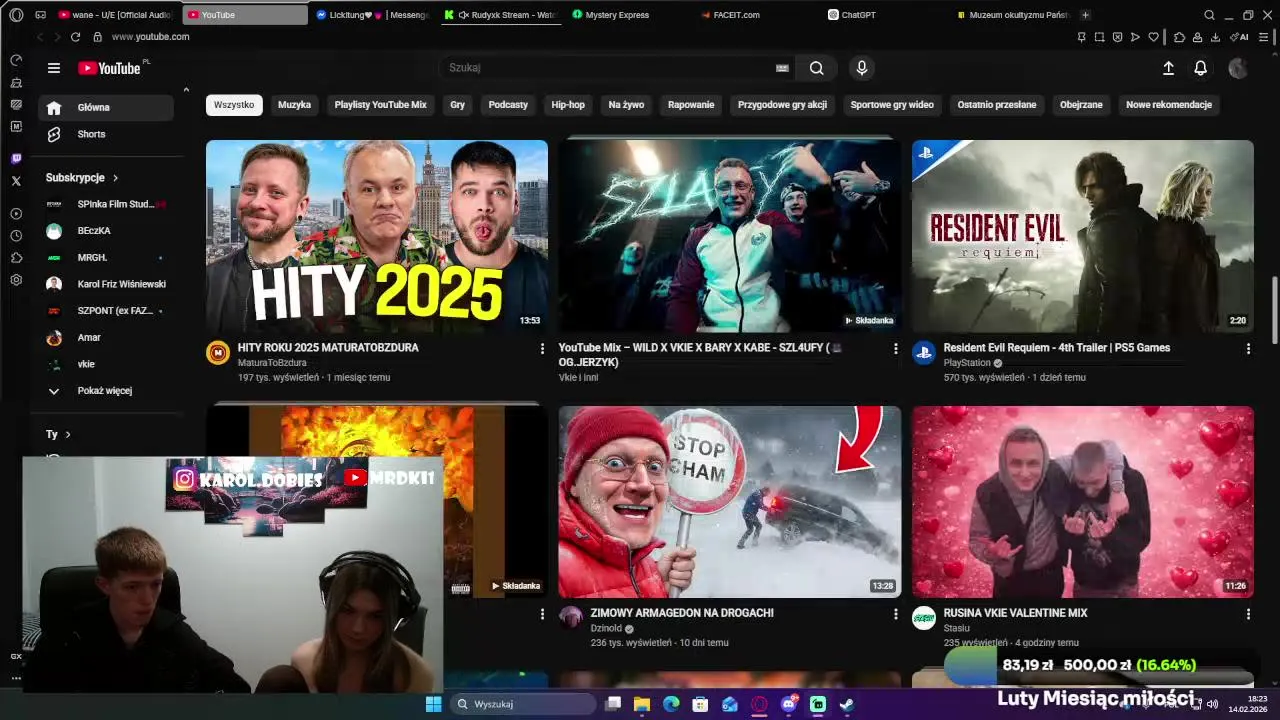Screen dimensions: 1280x720
Task: Play HITY 2025 video thumbnail
Action: pyautogui.click(x=377, y=236)
